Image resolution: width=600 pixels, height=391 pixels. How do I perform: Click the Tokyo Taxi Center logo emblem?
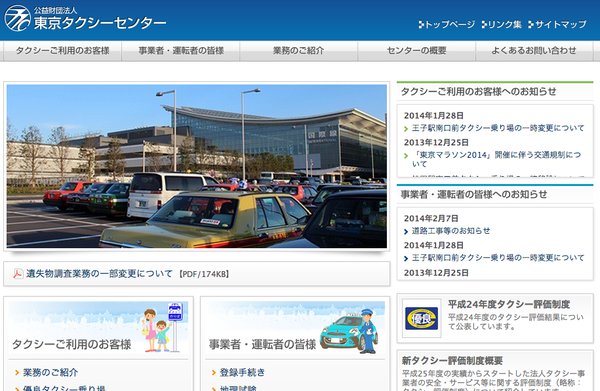pos(18,18)
